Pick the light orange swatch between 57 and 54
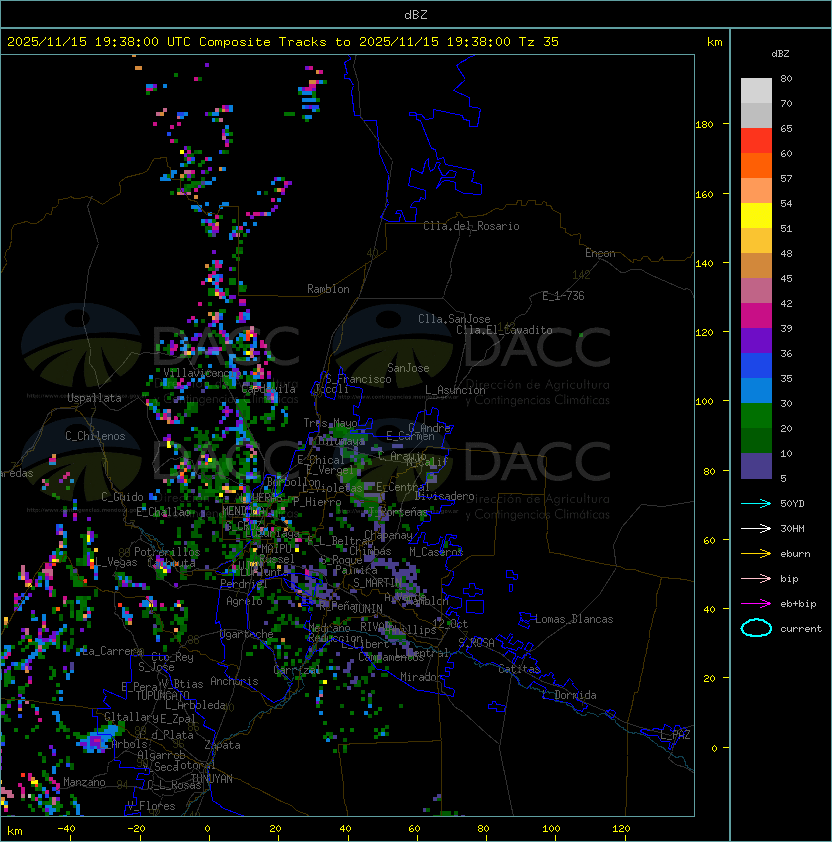Viewport: 832px width, 842px height. 756,191
